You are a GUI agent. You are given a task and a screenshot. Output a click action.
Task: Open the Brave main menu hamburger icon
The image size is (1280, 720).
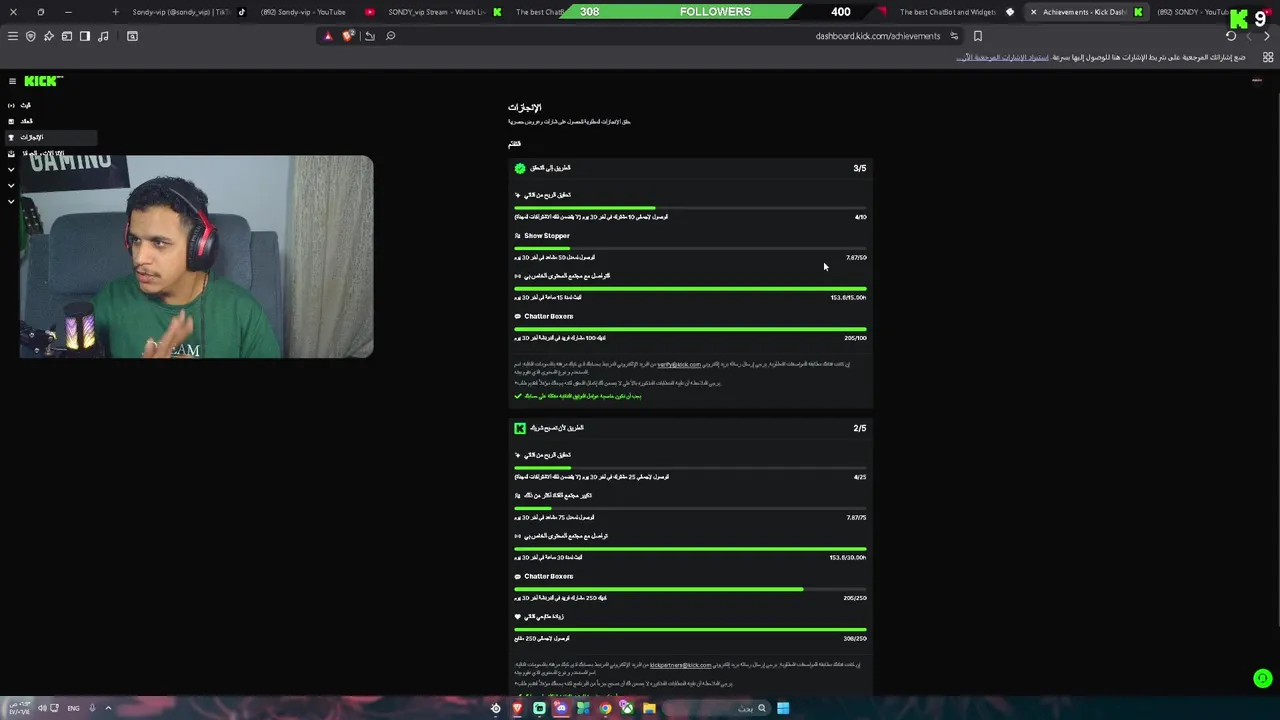(x=13, y=36)
